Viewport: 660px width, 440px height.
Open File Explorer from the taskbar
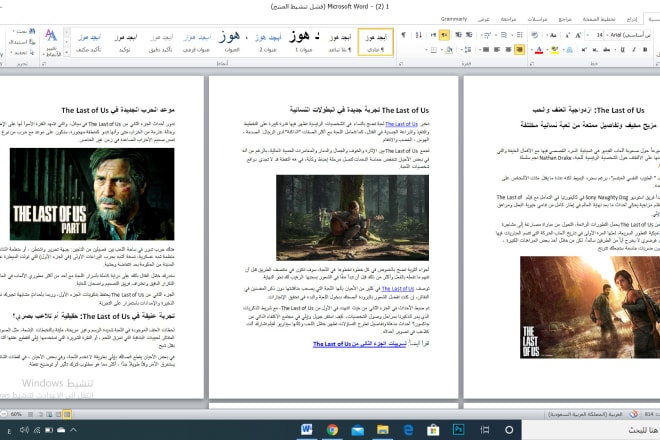pos(383,429)
